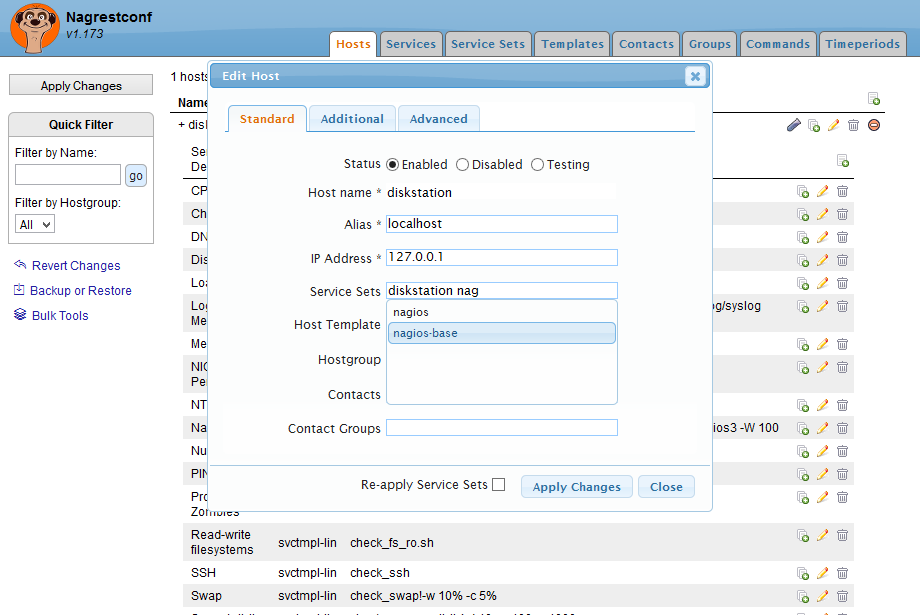The image size is (921, 615).
Task: Click the check_swap!-w 10% -c 5% text
Action: [423, 596]
